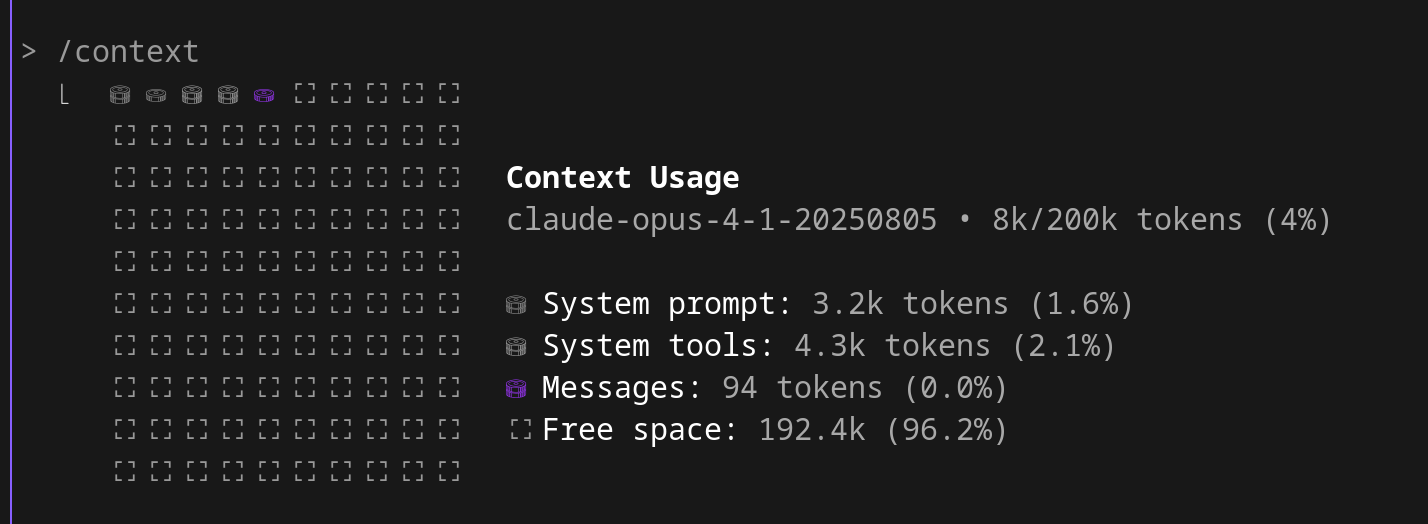Screen dimensions: 1428x524
Task: Click the last empty square in top row
Action: pyautogui.click(x=449, y=94)
